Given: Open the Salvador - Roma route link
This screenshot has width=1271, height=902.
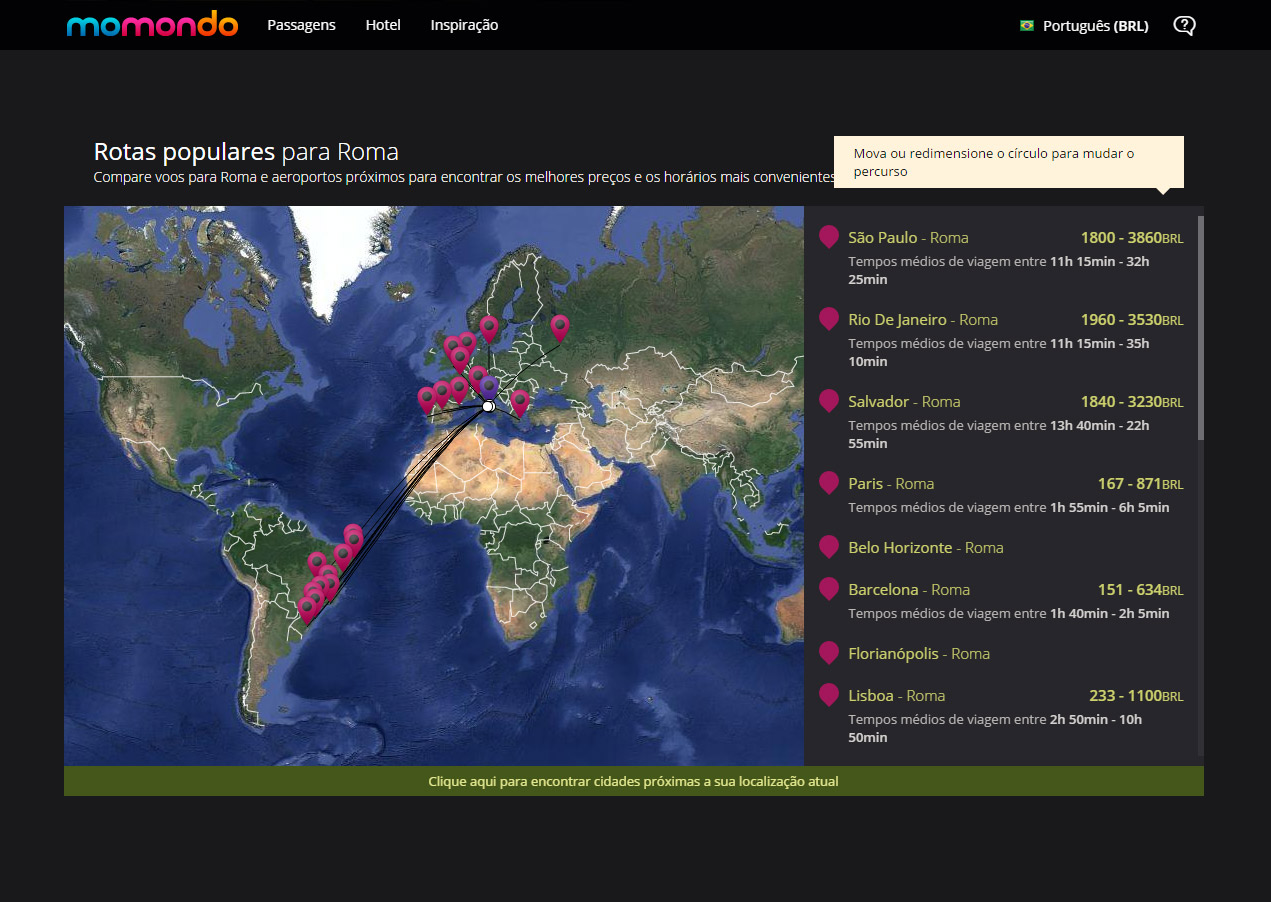Looking at the screenshot, I should click(x=904, y=402).
